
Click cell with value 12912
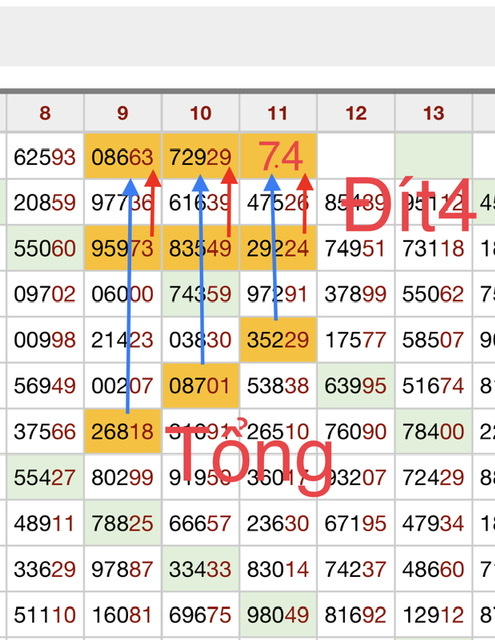tap(433, 615)
